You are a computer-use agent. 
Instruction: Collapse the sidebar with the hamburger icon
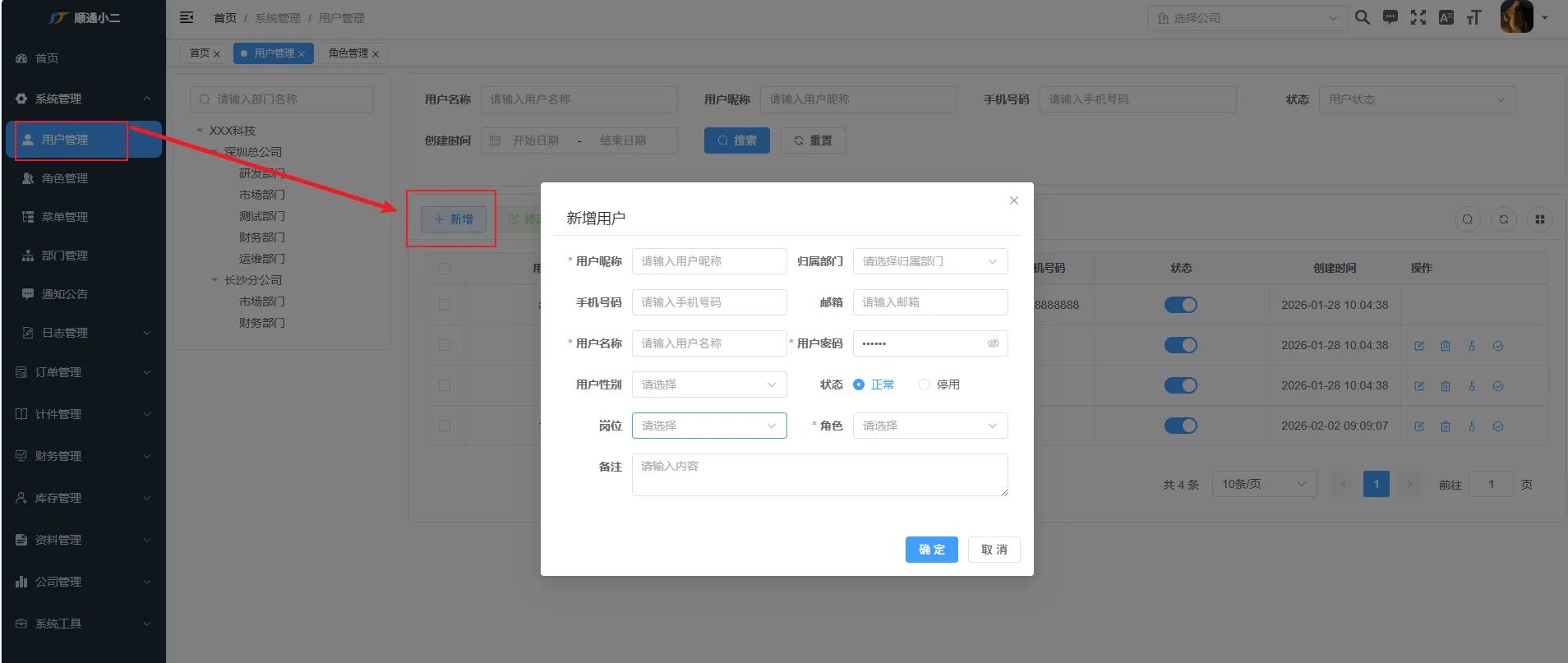click(187, 17)
